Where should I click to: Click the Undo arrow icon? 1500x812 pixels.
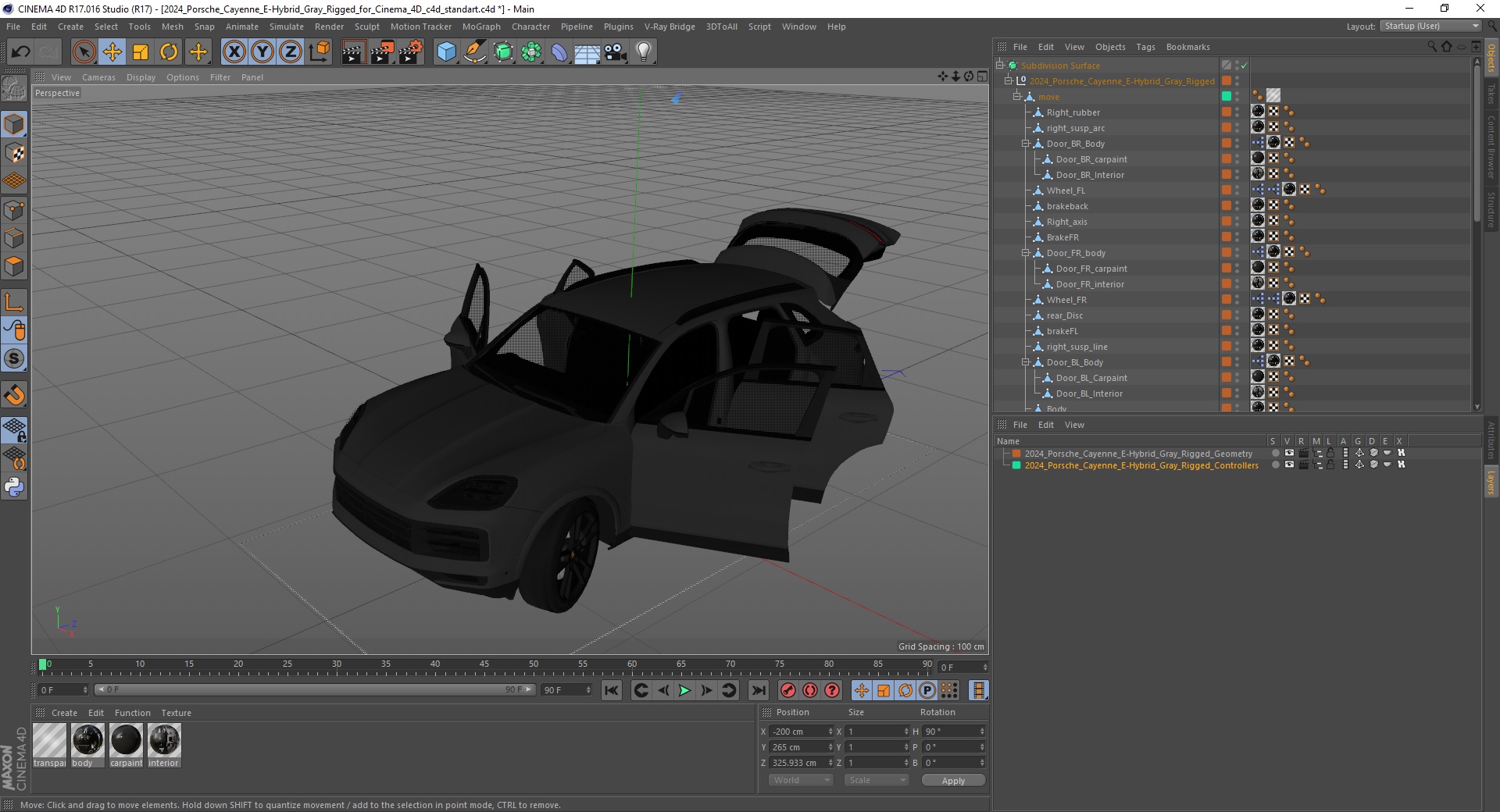pos(21,52)
